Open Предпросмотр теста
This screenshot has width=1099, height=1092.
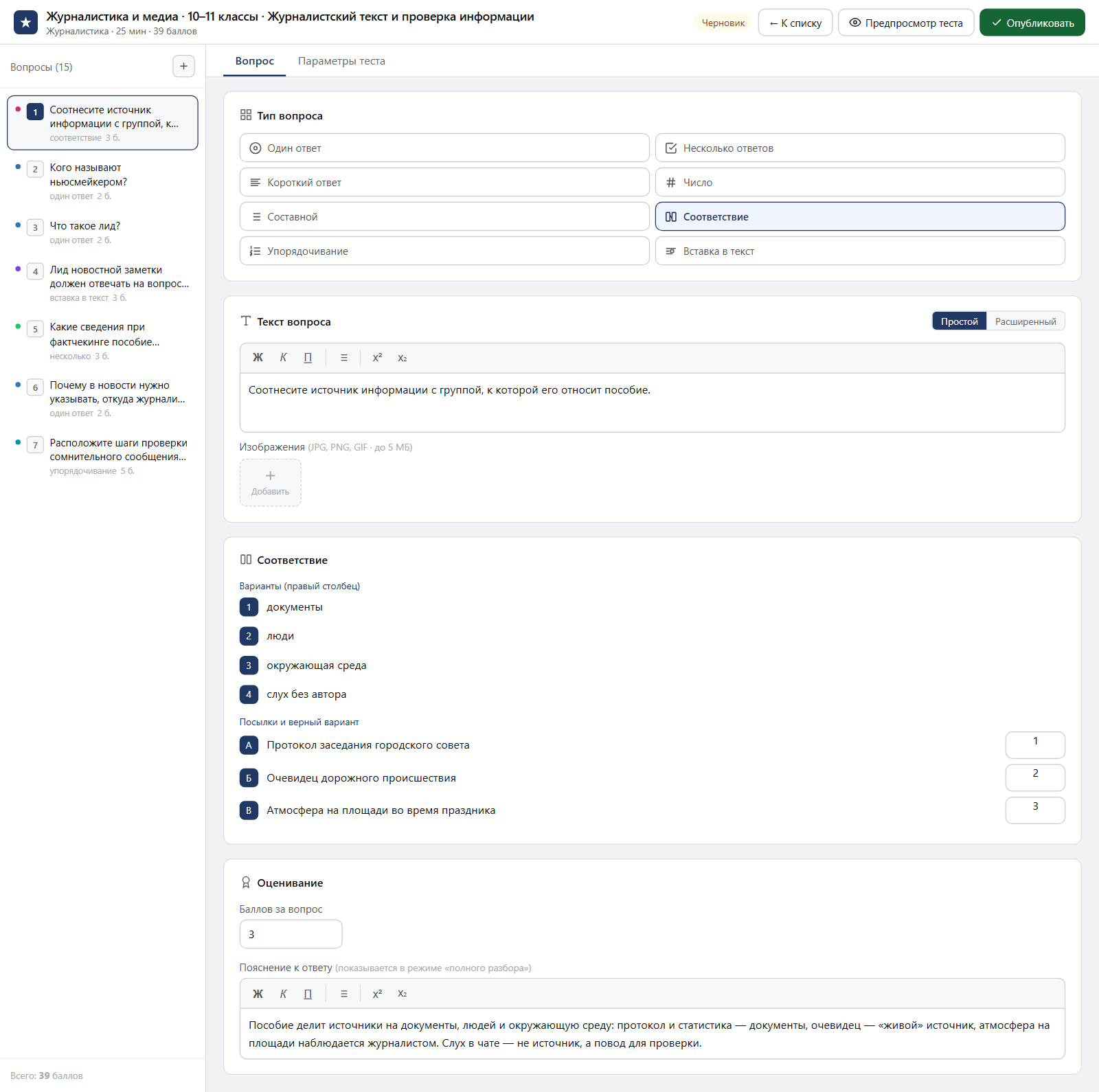[x=906, y=23]
